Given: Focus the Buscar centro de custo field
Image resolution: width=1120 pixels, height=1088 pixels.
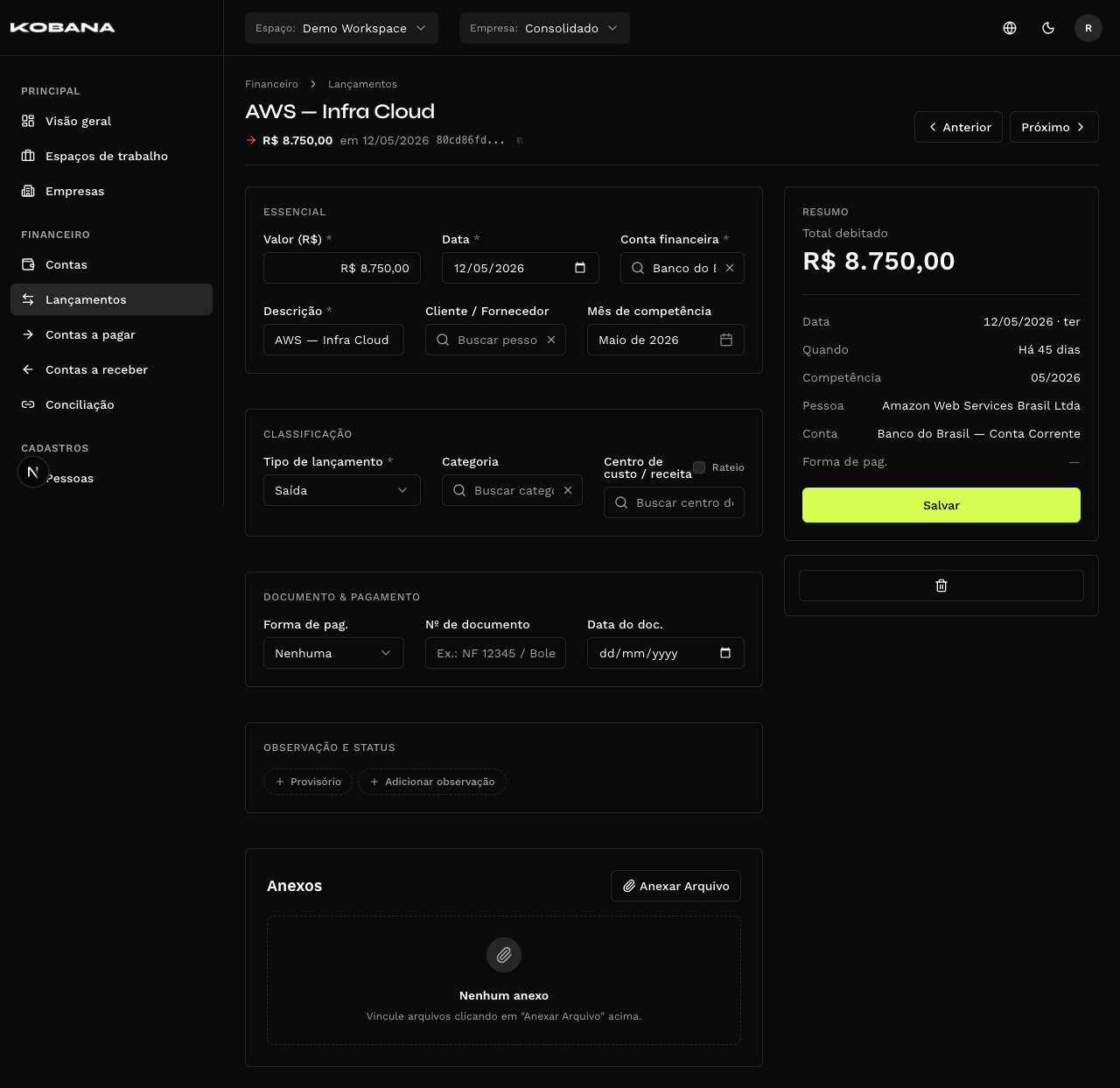Looking at the screenshot, I should pyautogui.click(x=674, y=502).
